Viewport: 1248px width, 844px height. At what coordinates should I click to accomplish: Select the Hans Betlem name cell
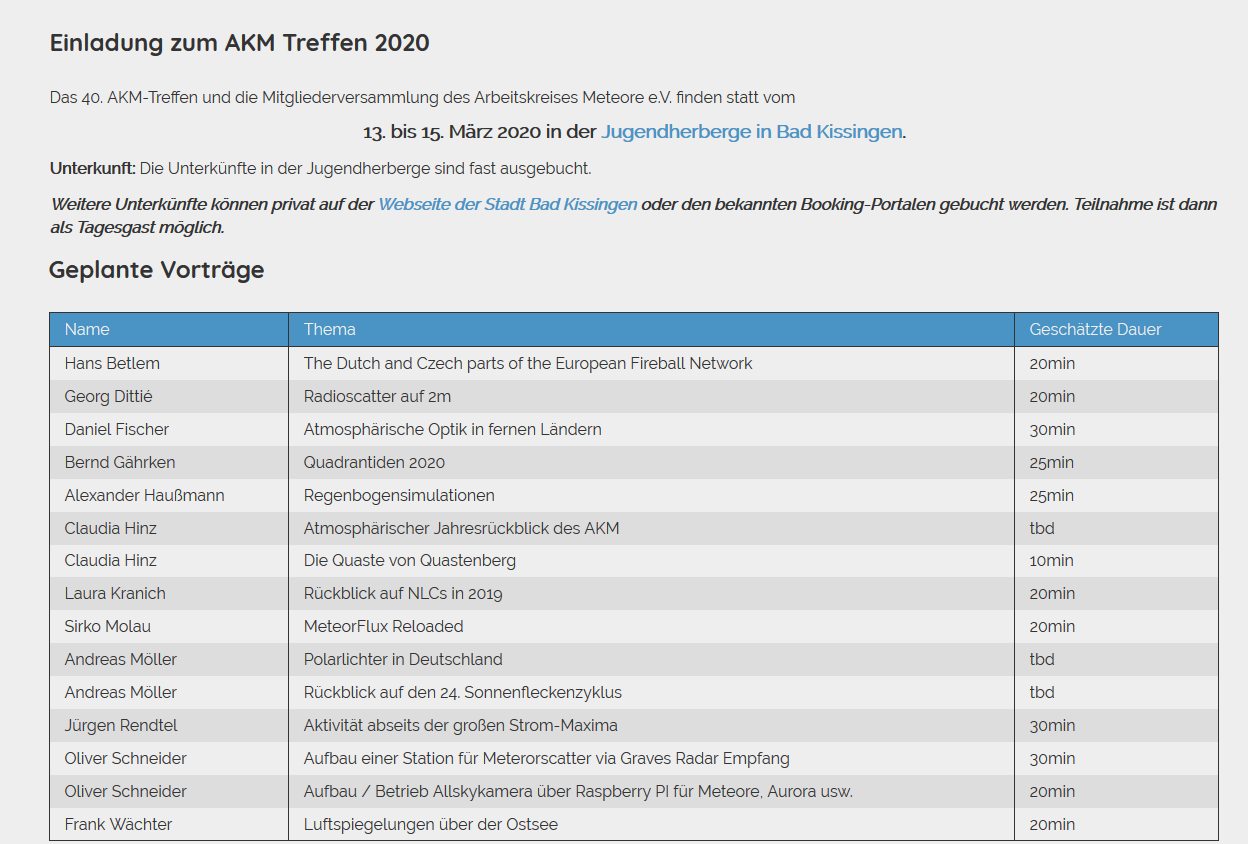click(x=112, y=363)
